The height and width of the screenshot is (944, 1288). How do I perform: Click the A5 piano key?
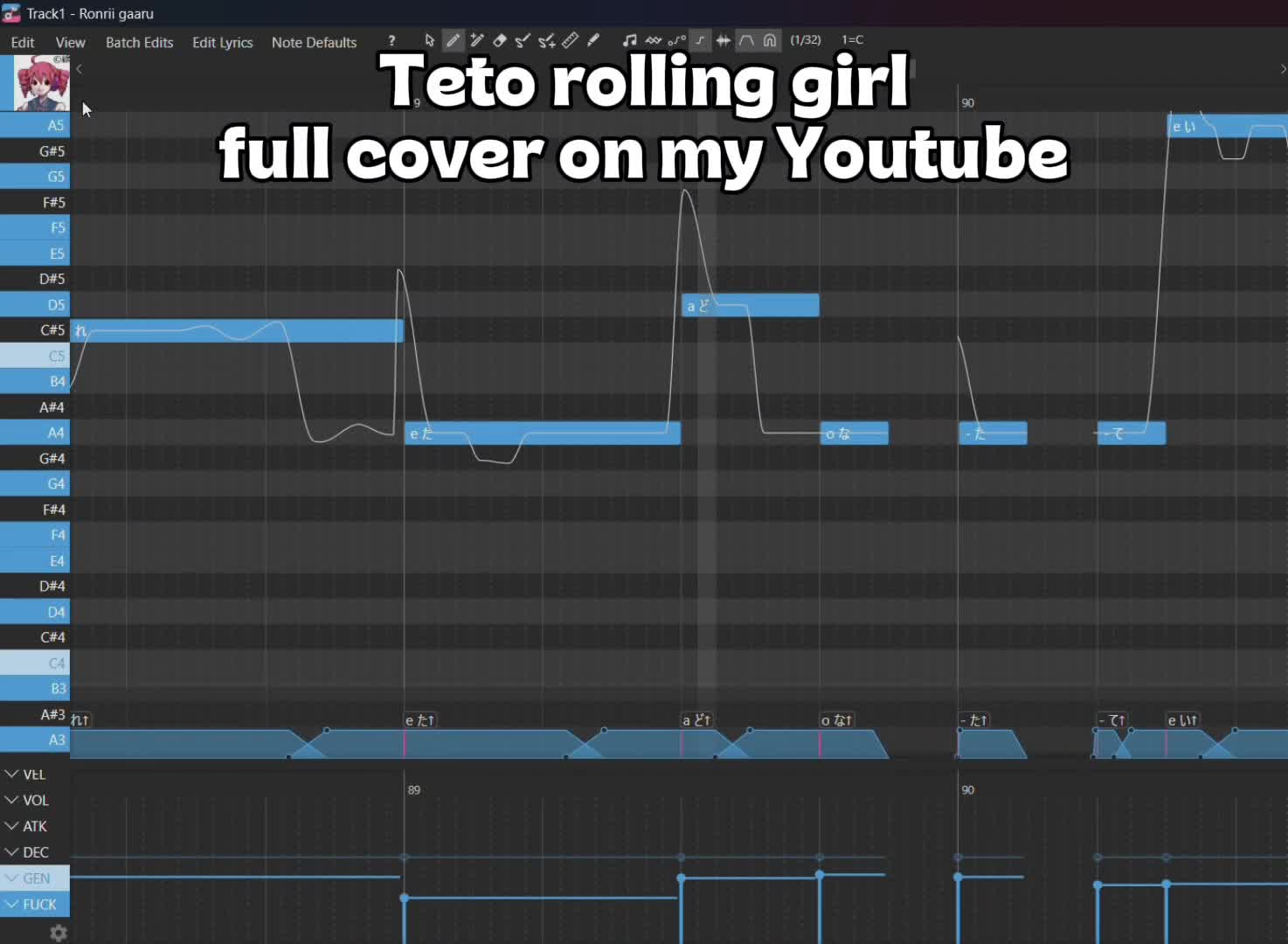tap(35, 125)
